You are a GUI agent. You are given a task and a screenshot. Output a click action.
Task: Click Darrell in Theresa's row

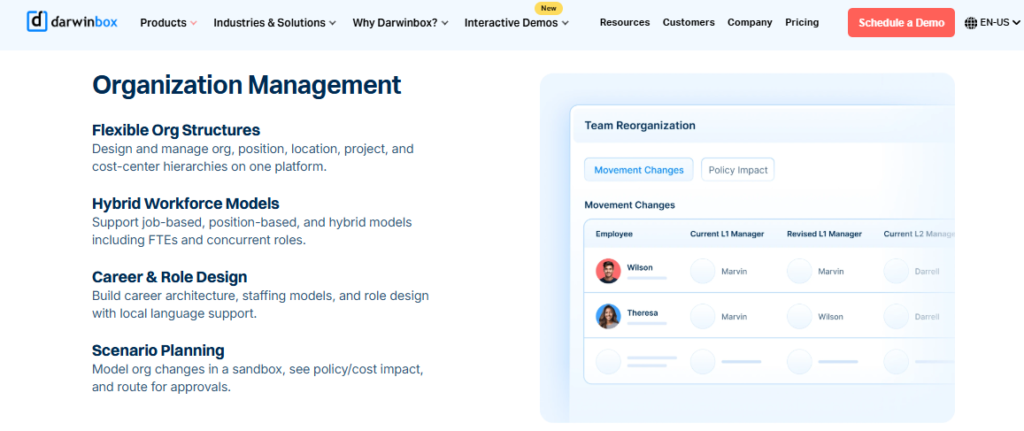point(927,317)
